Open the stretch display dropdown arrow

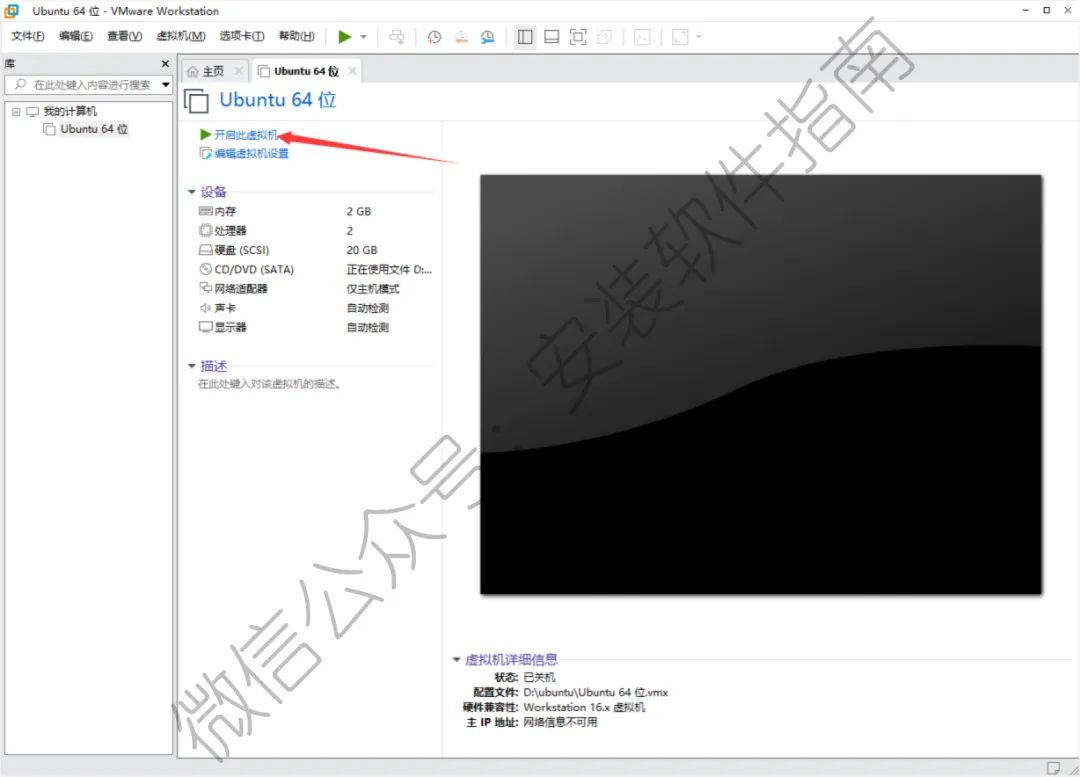click(x=698, y=37)
